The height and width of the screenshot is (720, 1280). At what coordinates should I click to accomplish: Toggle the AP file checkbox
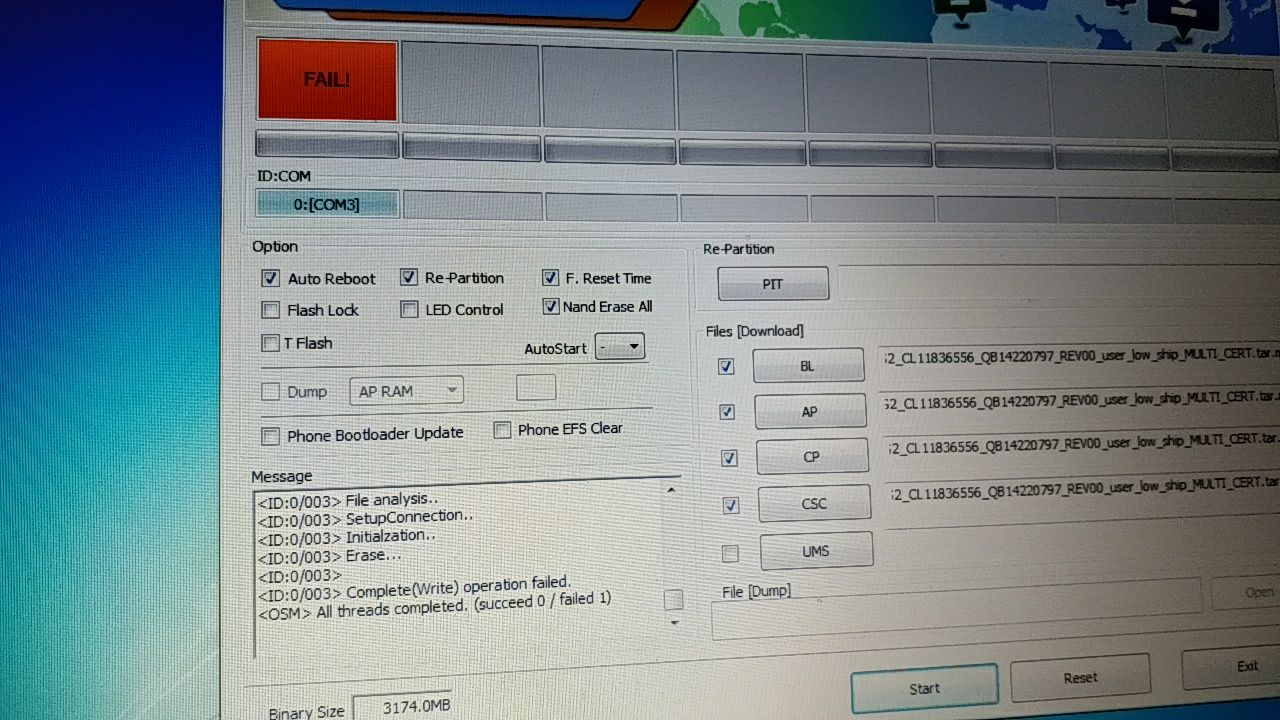pyautogui.click(x=728, y=412)
